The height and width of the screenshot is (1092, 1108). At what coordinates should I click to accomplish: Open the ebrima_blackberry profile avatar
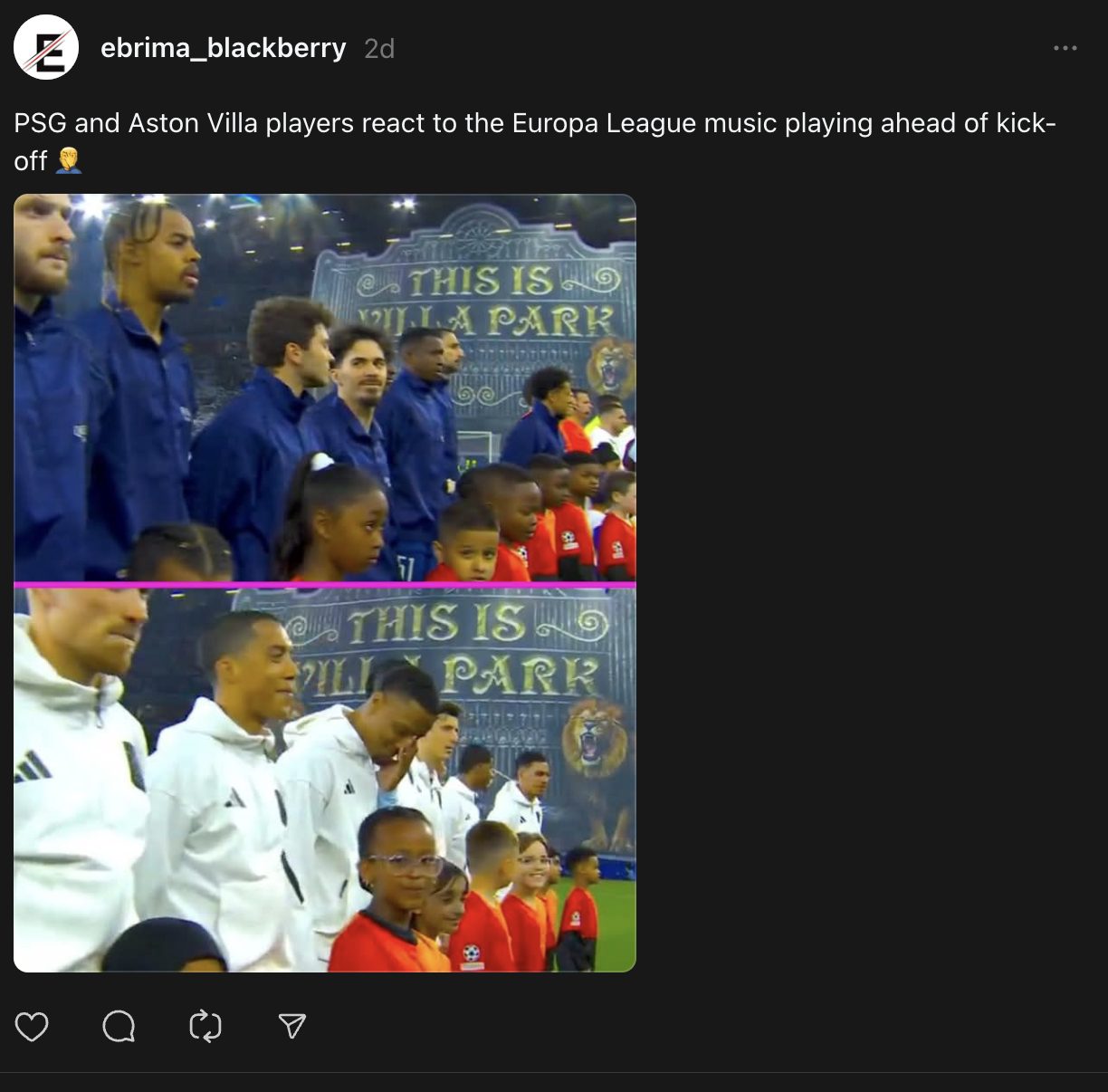(46, 47)
